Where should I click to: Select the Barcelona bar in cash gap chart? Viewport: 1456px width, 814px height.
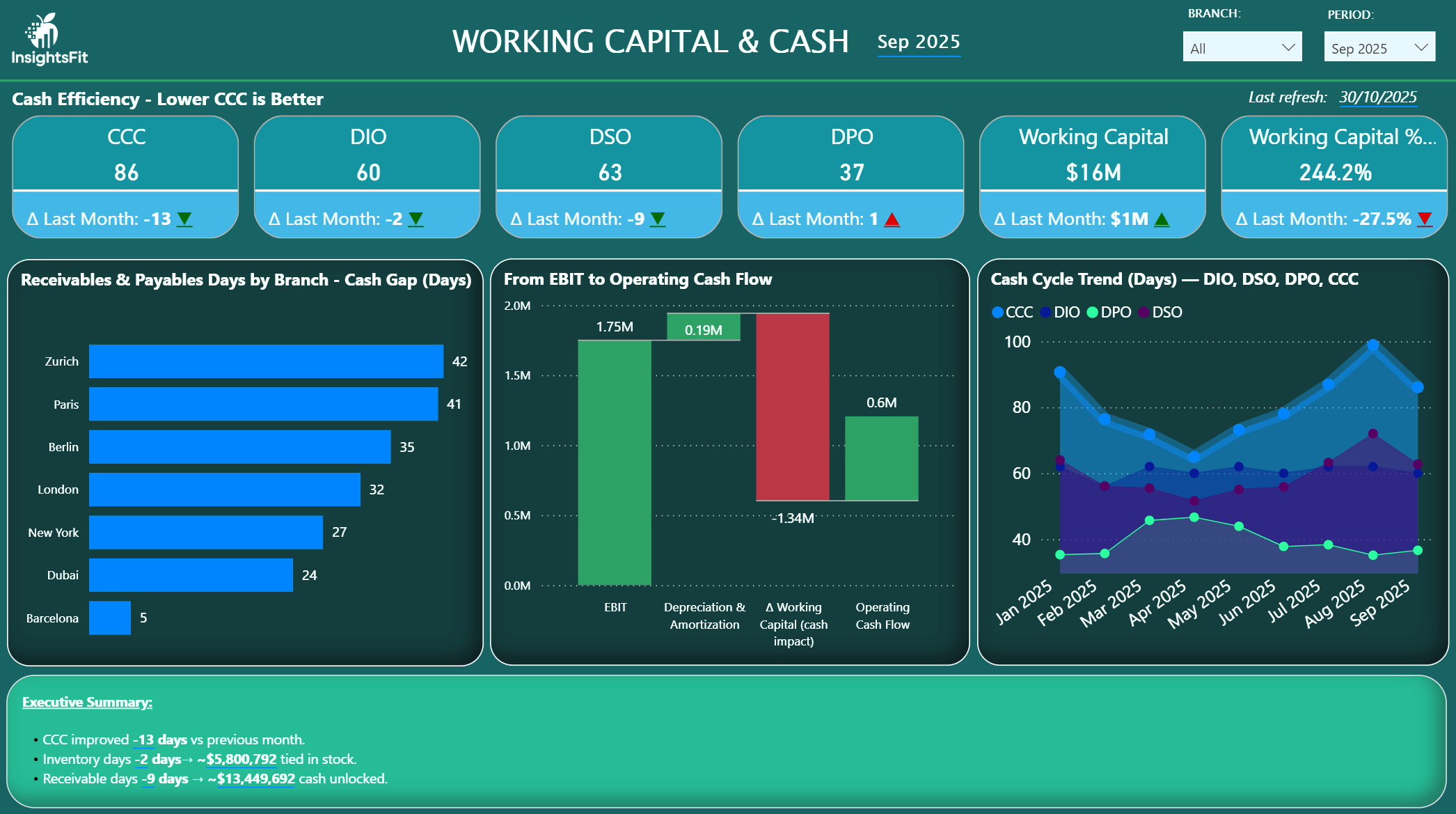tap(110, 618)
